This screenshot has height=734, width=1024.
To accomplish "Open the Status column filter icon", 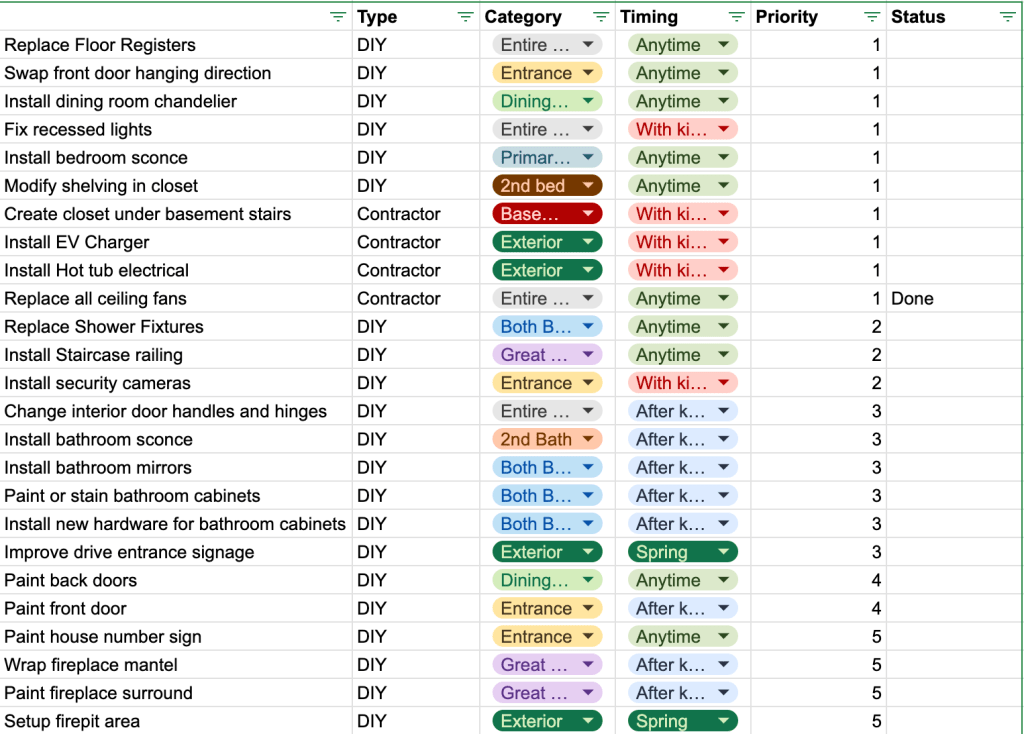I will pos(1007,17).
